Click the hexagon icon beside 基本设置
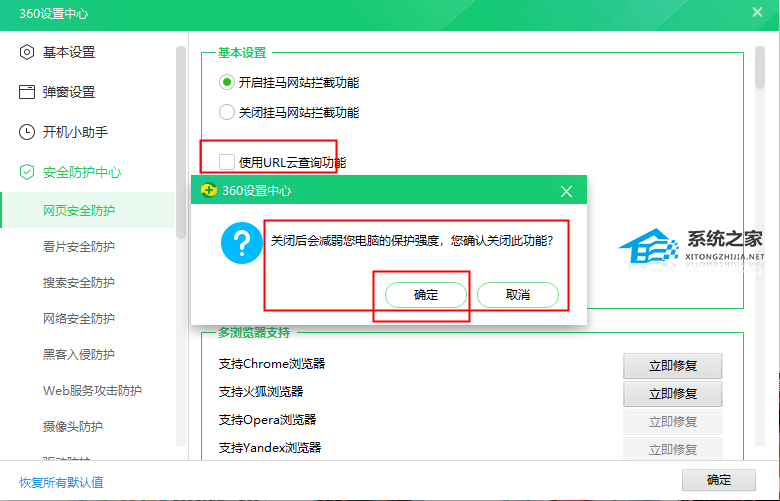 click(x=27, y=52)
